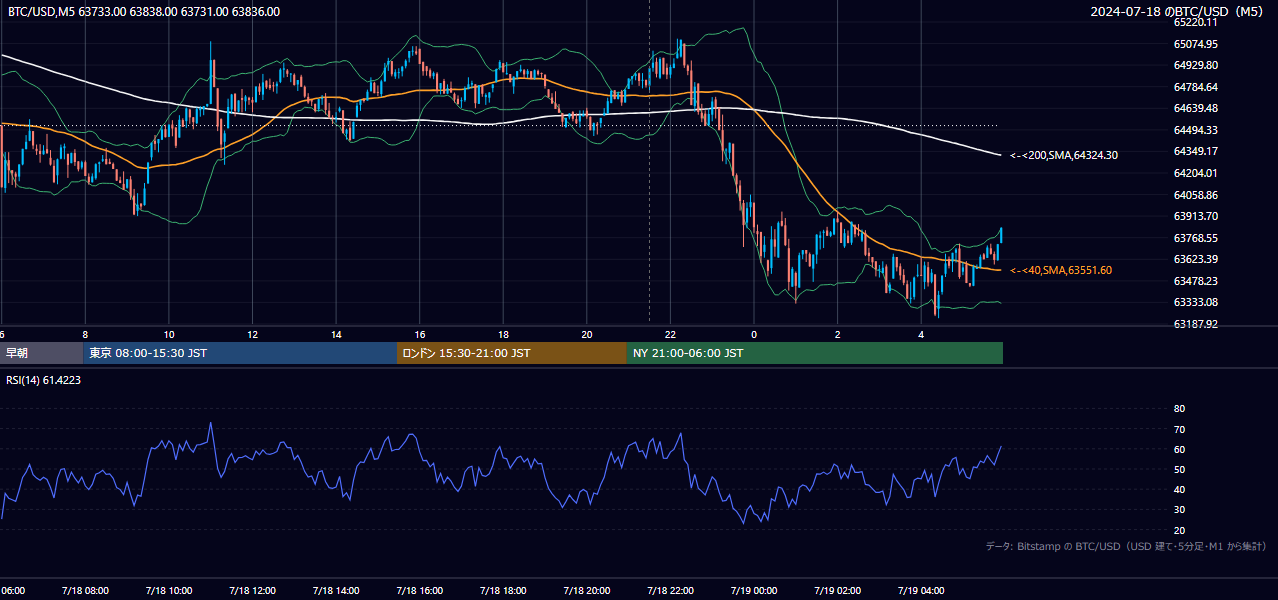Select the 2024-07-18 chart title at top right

tap(1179, 12)
